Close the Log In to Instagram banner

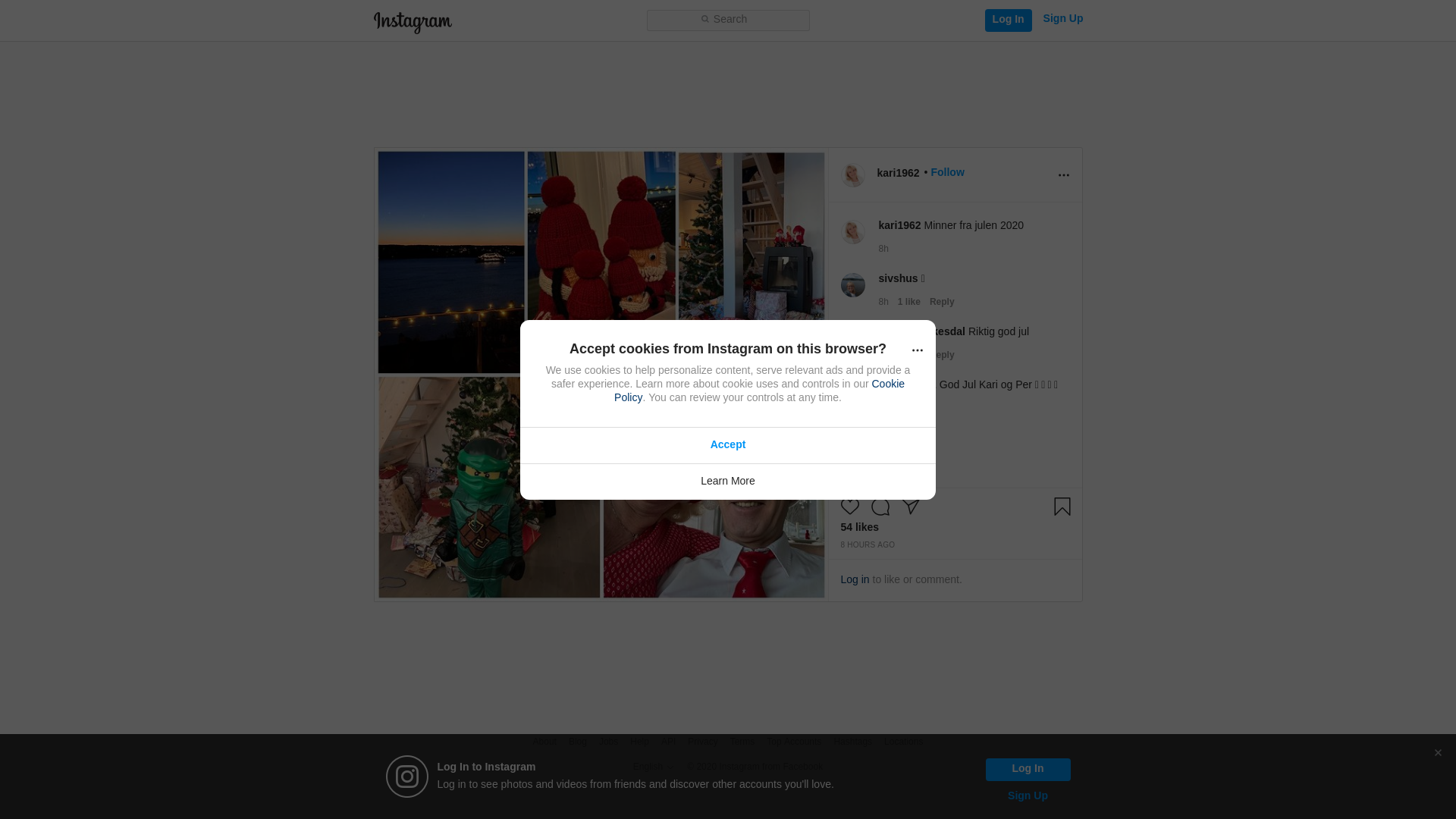[1437, 752]
